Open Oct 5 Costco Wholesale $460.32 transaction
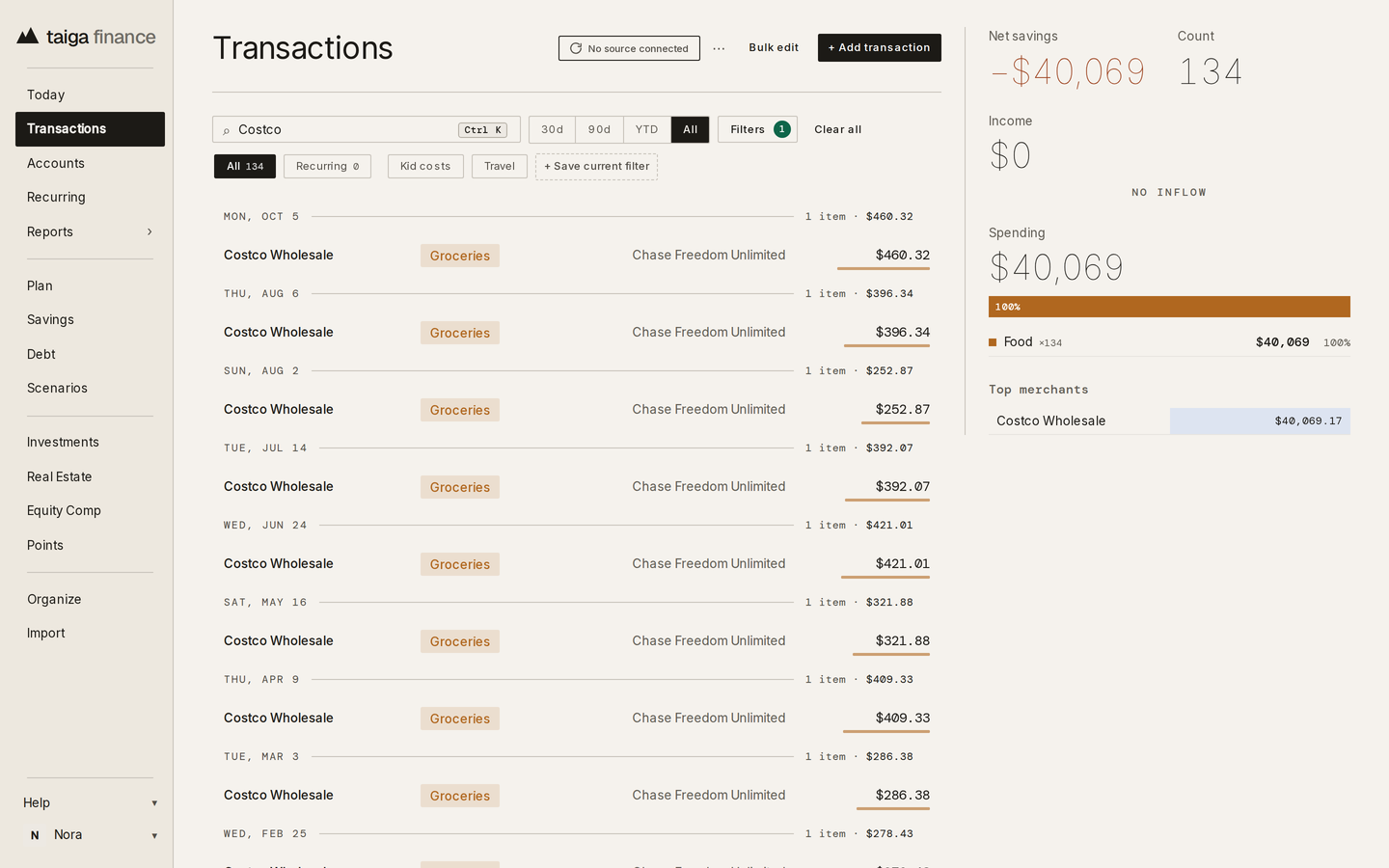The width and height of the screenshot is (1389, 868). click(577, 255)
